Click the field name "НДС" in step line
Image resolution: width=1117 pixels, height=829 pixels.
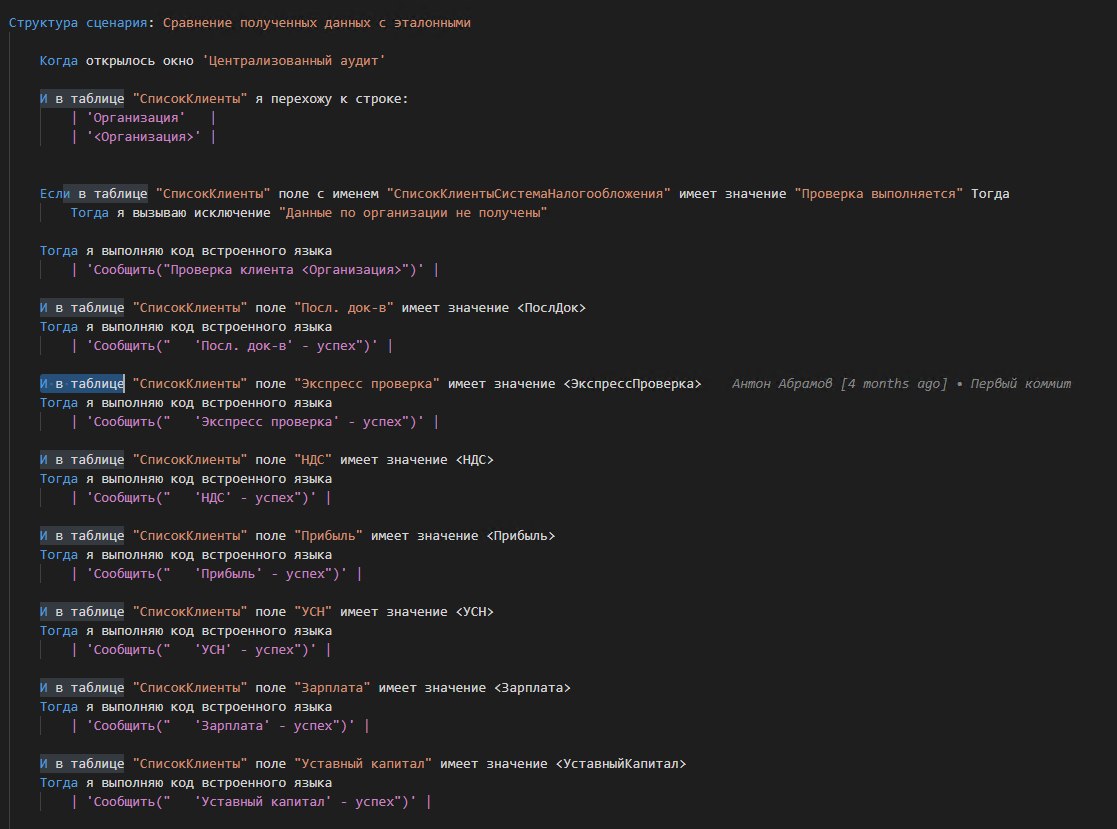click(313, 460)
